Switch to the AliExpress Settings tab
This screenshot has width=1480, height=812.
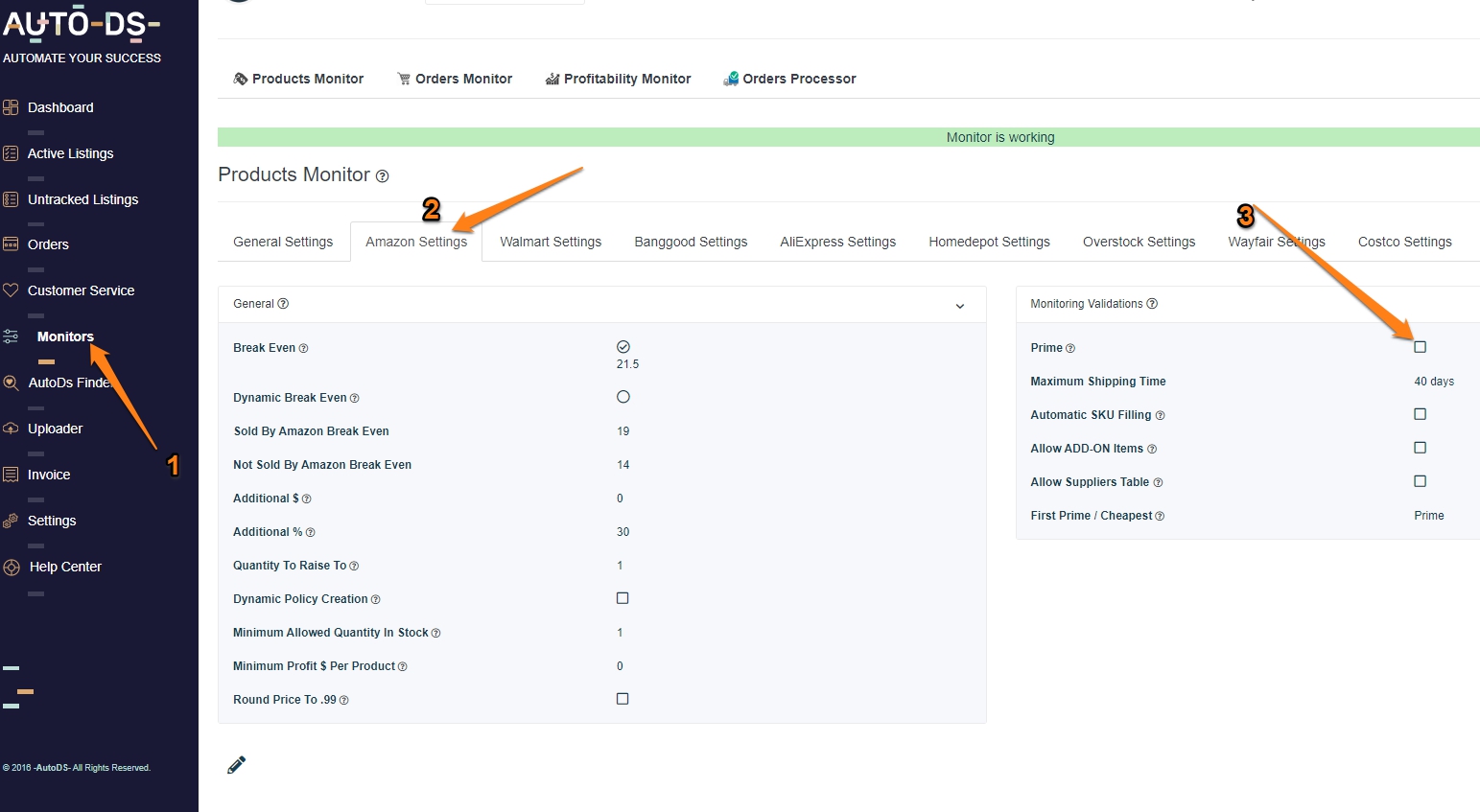pyautogui.click(x=837, y=242)
